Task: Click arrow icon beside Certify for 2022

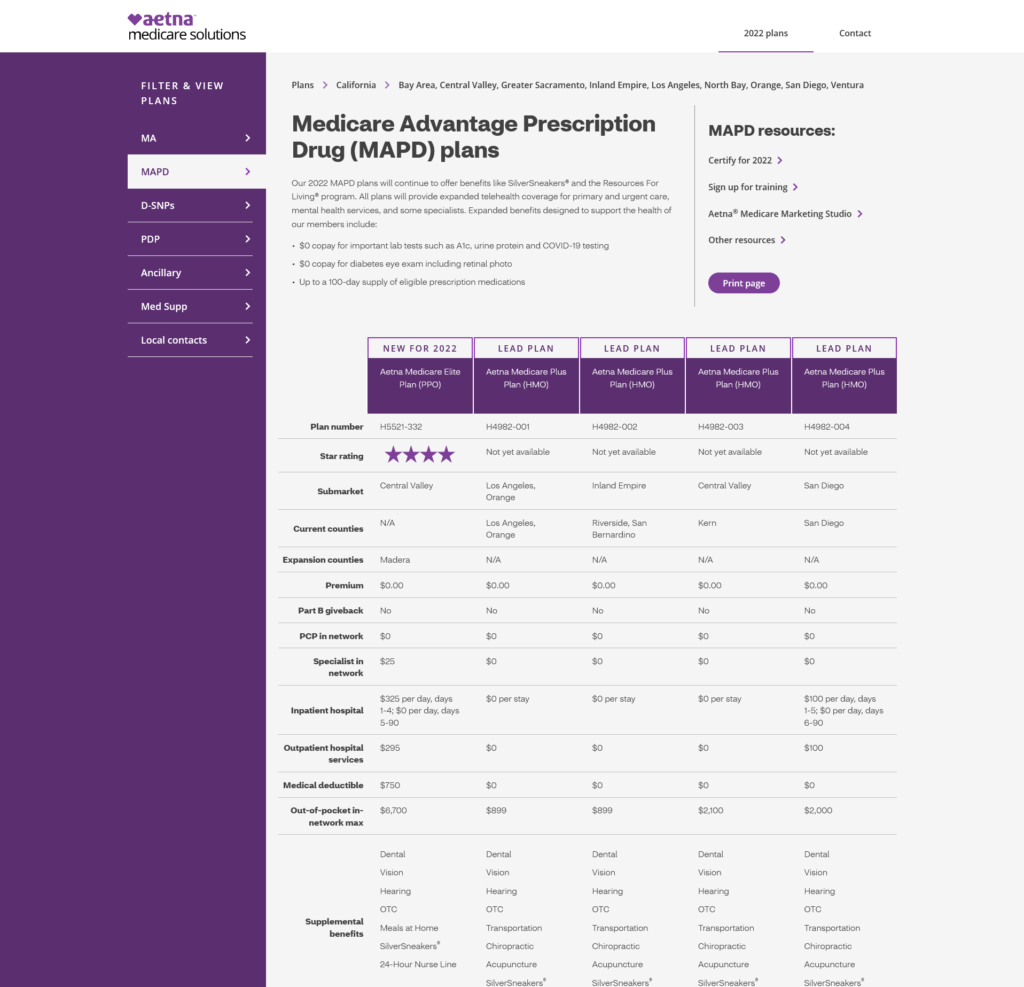Action: coord(780,161)
